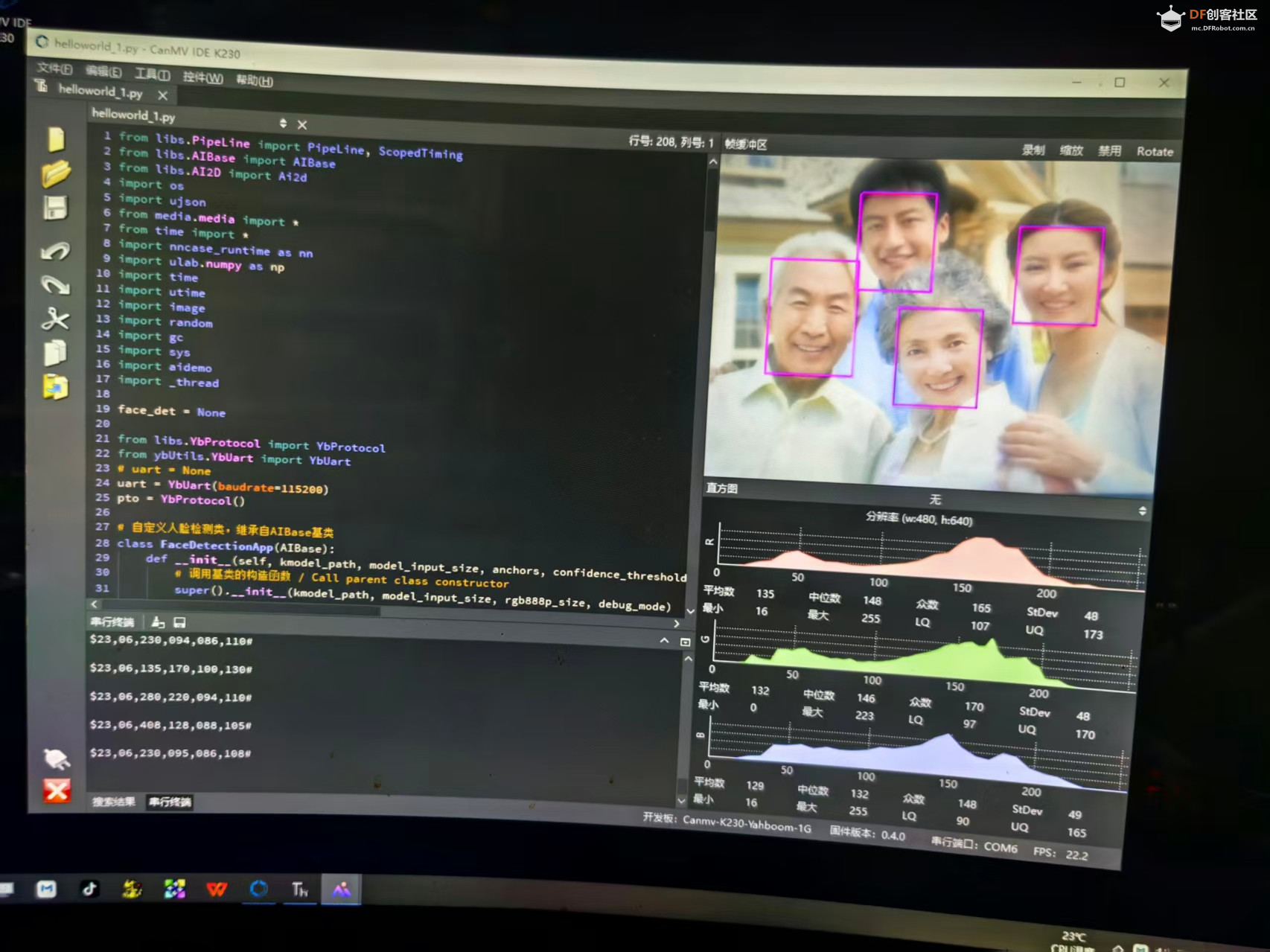This screenshot has height=952, width=1270.
Task: Toggle 录制 recording in frame buffer
Action: click(x=1033, y=150)
